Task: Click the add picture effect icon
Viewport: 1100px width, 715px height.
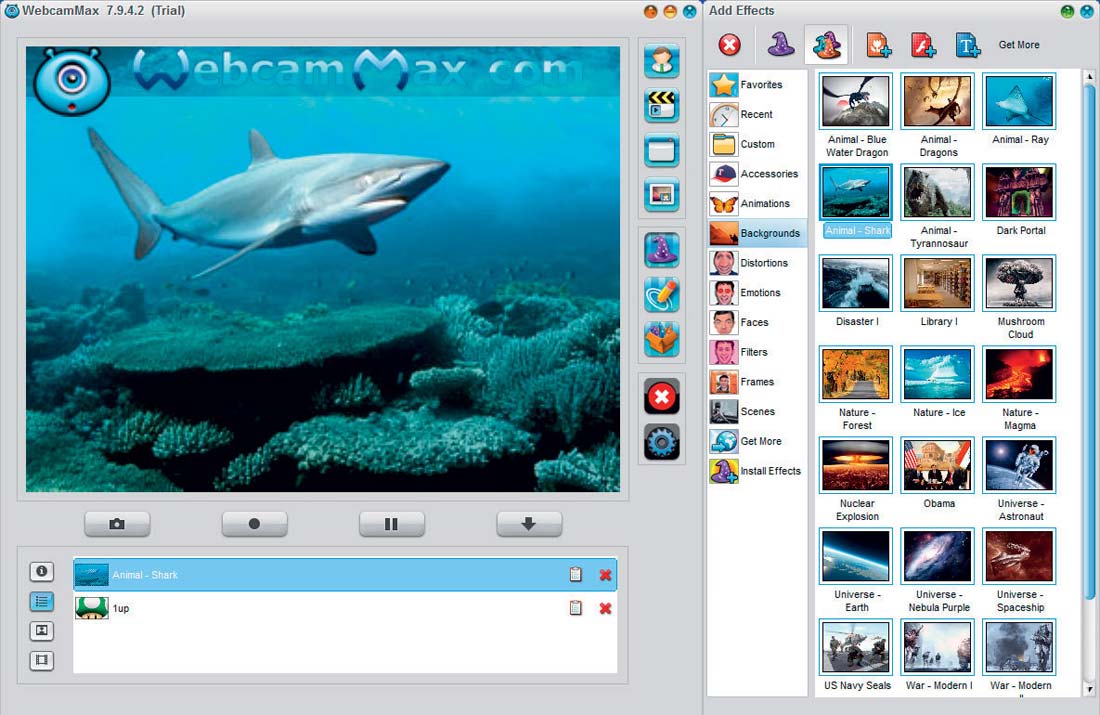Action: [x=878, y=46]
